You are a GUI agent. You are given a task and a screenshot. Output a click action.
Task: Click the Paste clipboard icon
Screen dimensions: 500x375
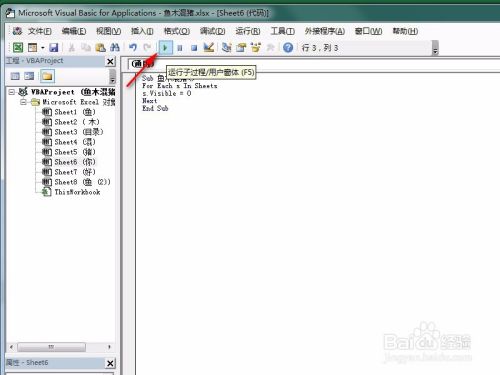click(100, 48)
